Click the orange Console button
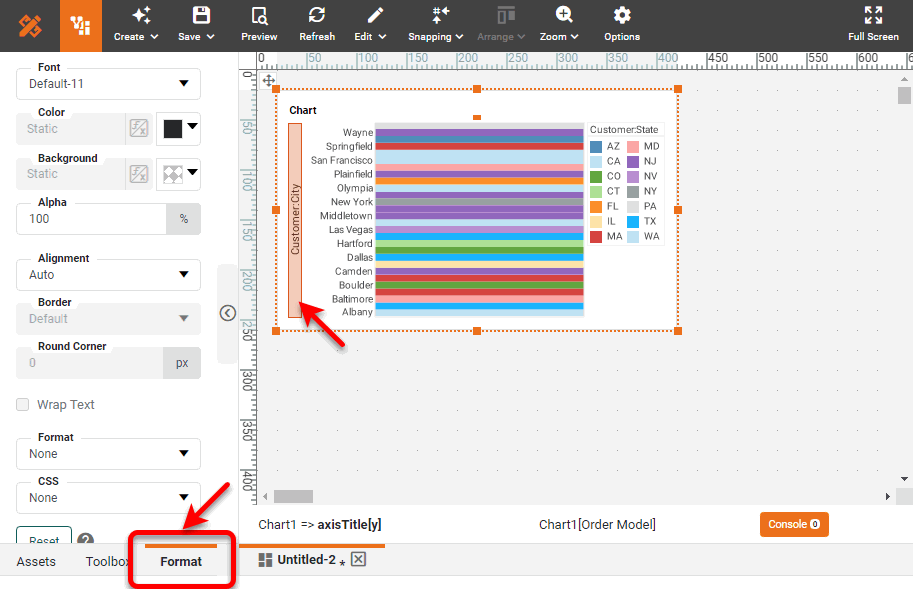Image resolution: width=913 pixels, height=589 pixels. click(793, 523)
